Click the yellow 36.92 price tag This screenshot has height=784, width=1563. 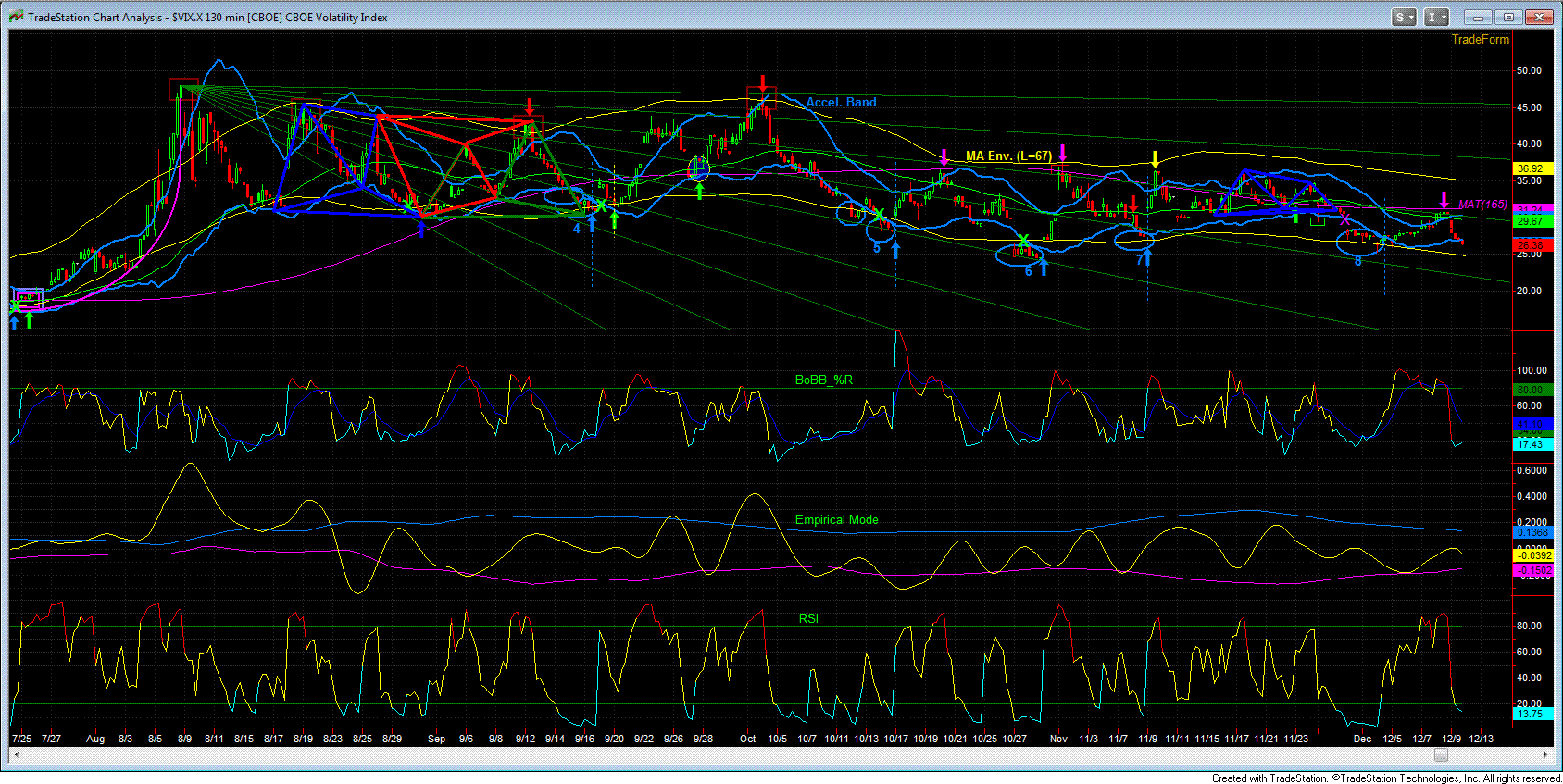point(1532,168)
